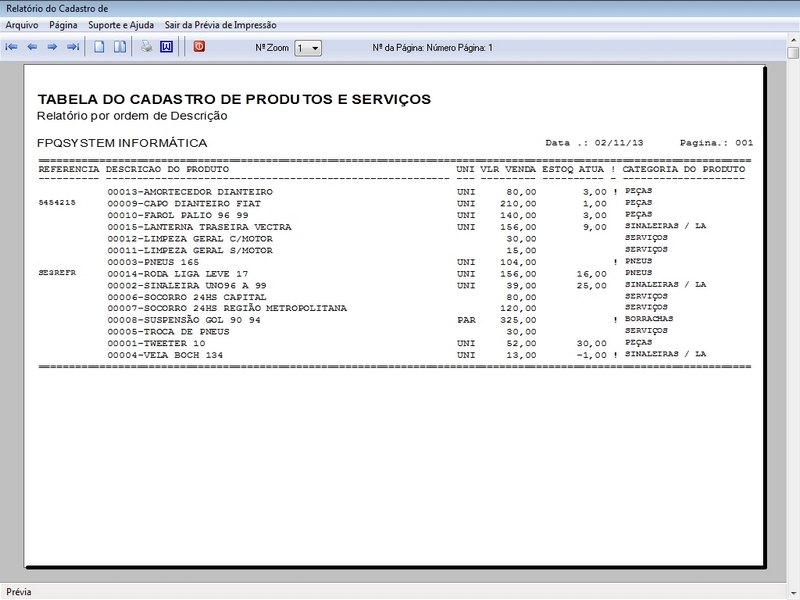Screen dimensions: 800x600
Task: Go to previous page arrow
Action: point(32,47)
